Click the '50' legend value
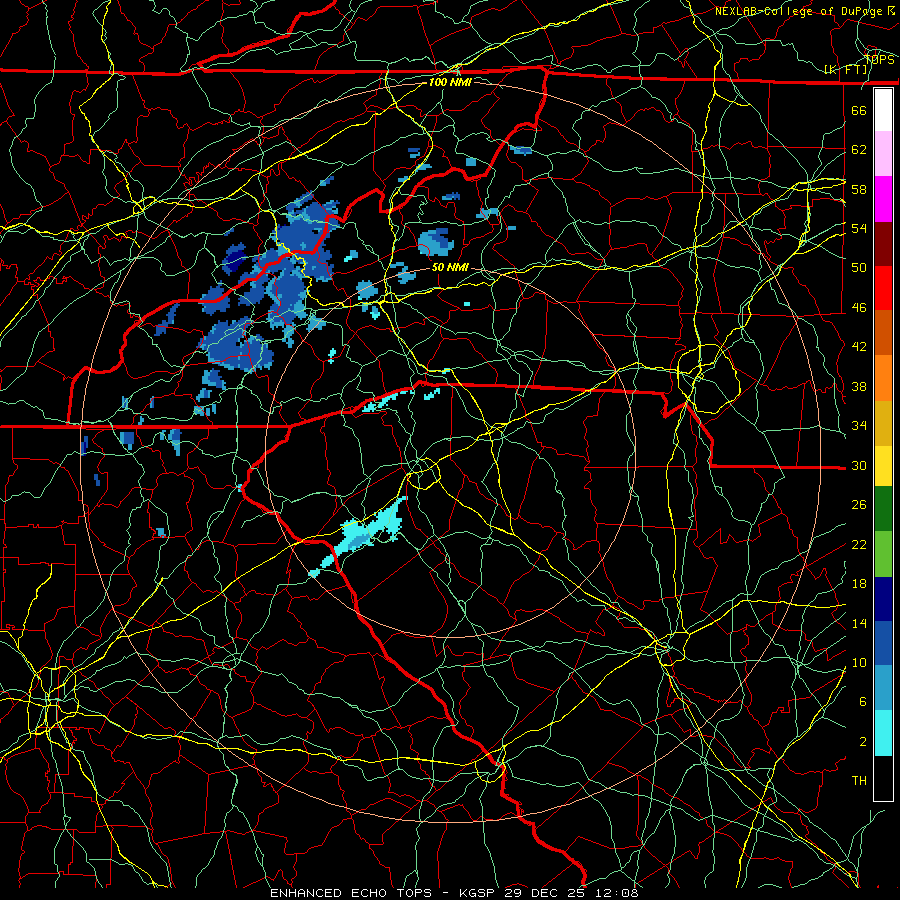Viewport: 900px width, 900px height. [859, 268]
